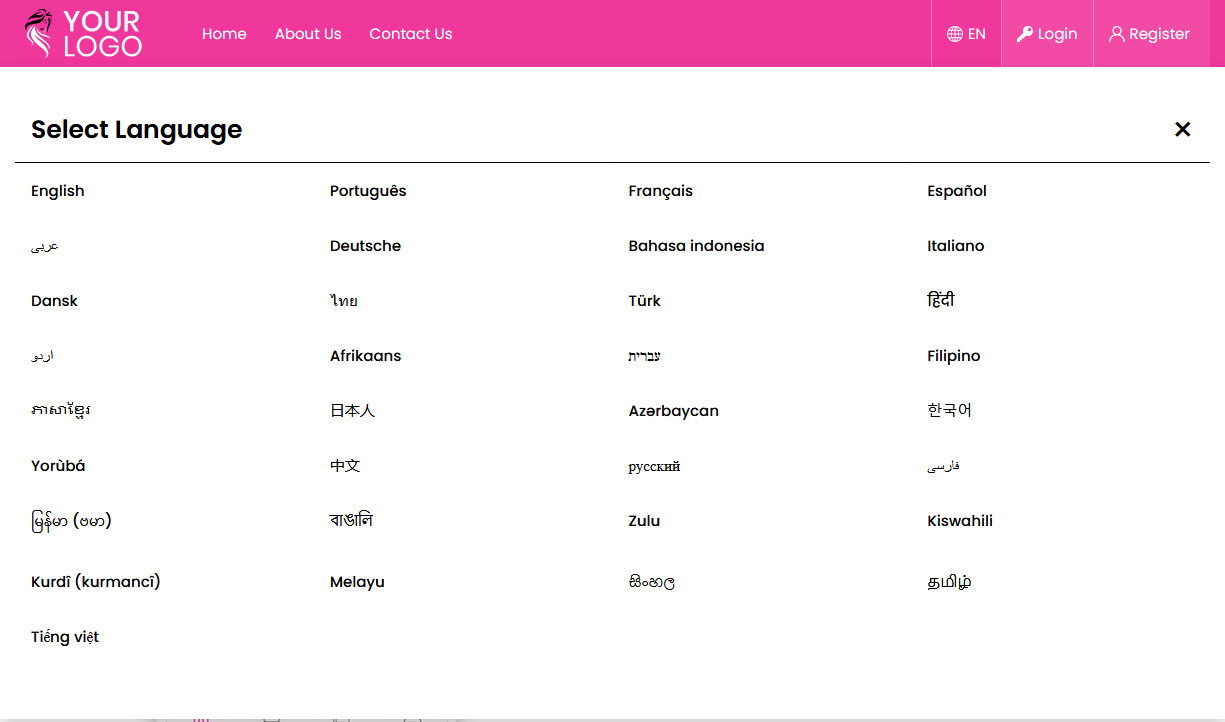
Task: Select Bengali (বাঙালি) language
Action: point(352,520)
